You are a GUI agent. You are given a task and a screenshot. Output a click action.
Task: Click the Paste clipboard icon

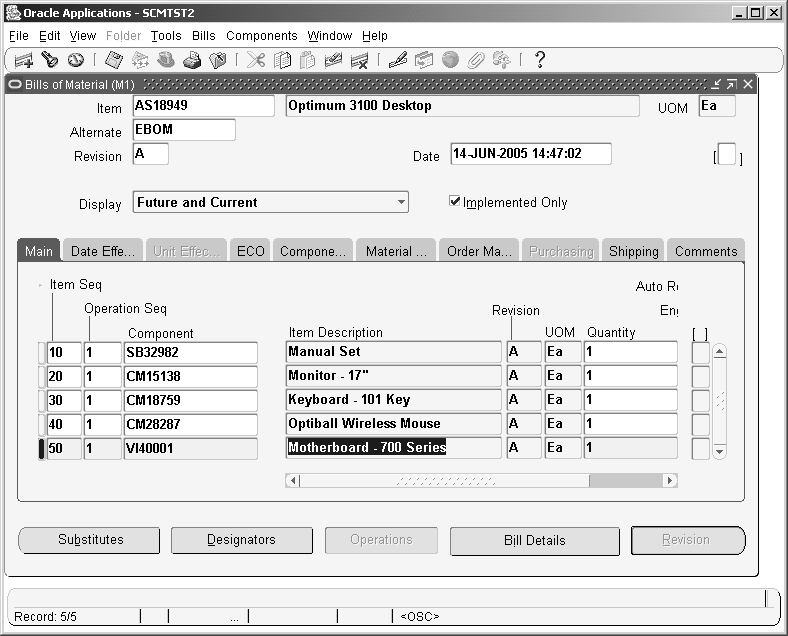coord(308,60)
